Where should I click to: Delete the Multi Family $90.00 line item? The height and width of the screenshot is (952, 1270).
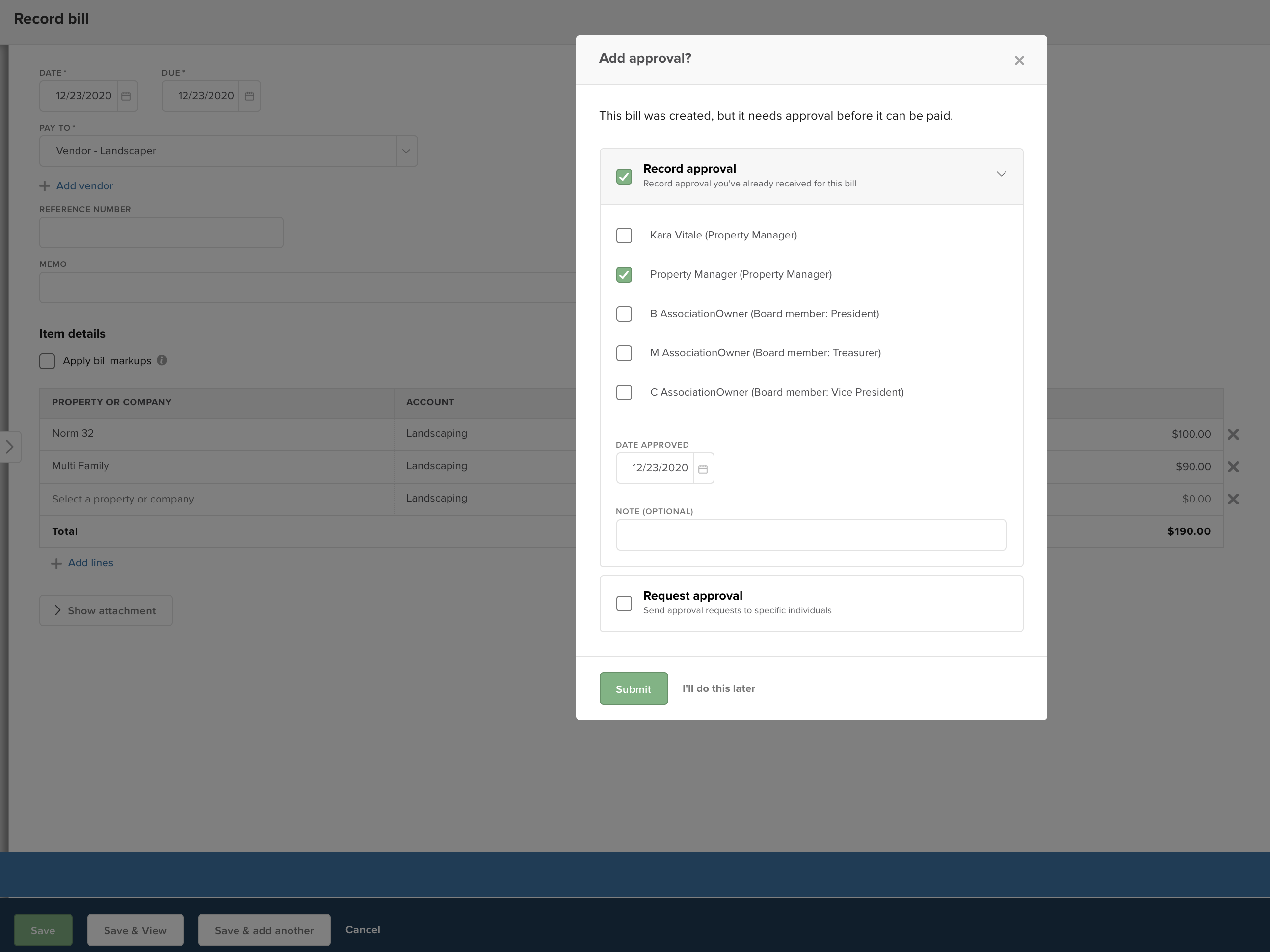pyautogui.click(x=1233, y=466)
